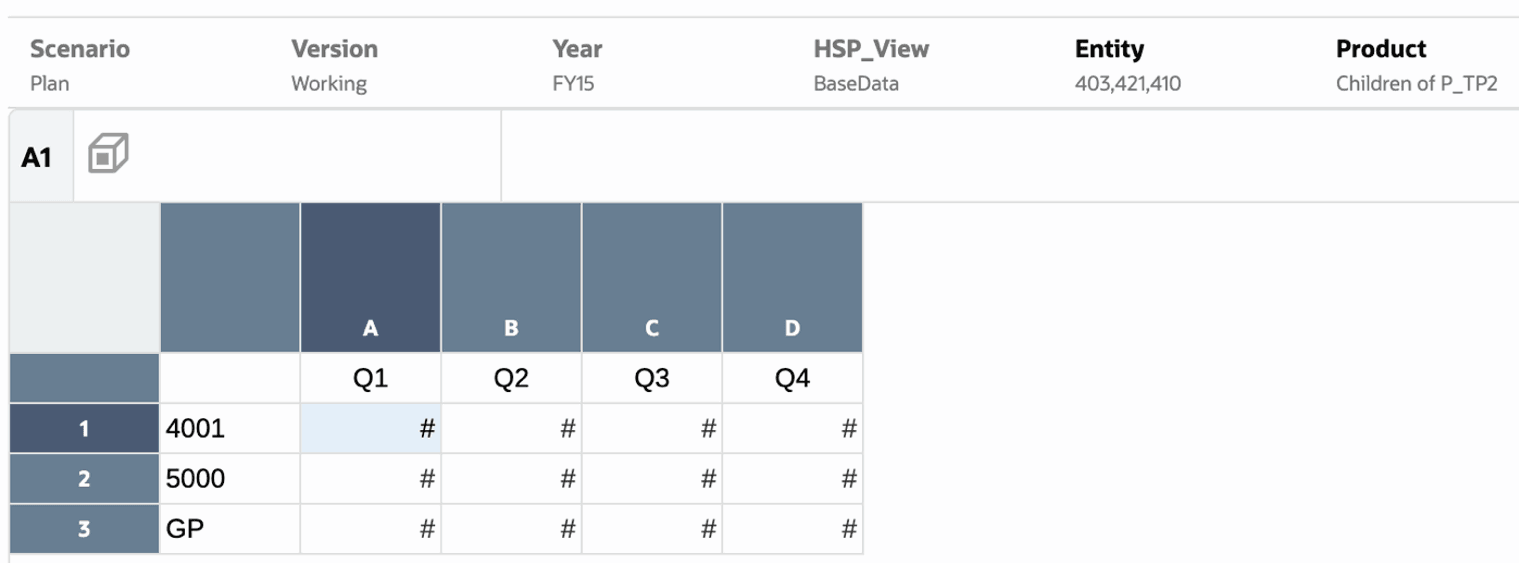Viewport: 1519px width, 563px height.
Task: Click the Entity 403,421,410 dimension
Action: click(x=1127, y=65)
